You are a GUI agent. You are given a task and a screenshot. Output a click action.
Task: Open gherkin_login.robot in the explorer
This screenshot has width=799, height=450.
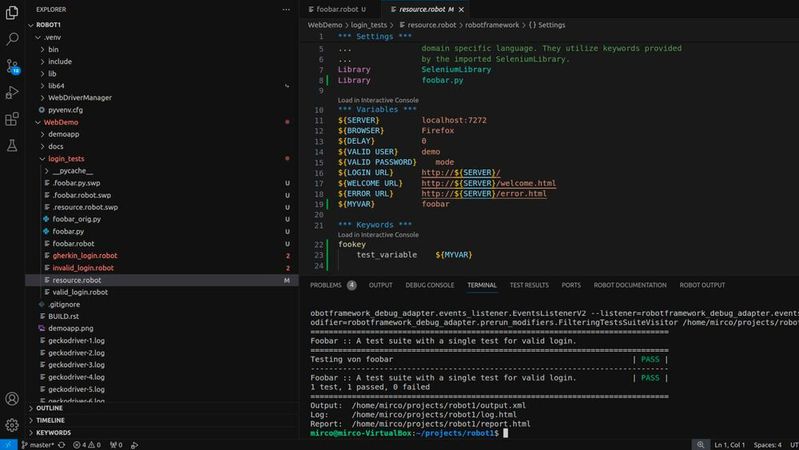[85, 256]
